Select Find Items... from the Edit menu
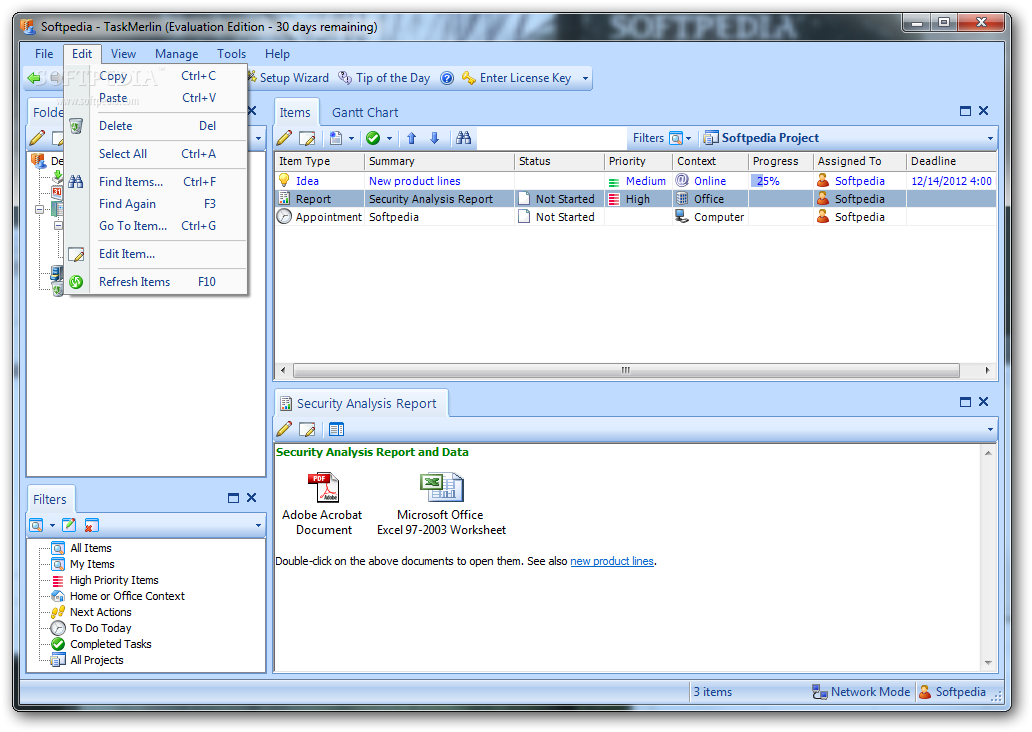This screenshot has height=732, width=1032. point(157,182)
